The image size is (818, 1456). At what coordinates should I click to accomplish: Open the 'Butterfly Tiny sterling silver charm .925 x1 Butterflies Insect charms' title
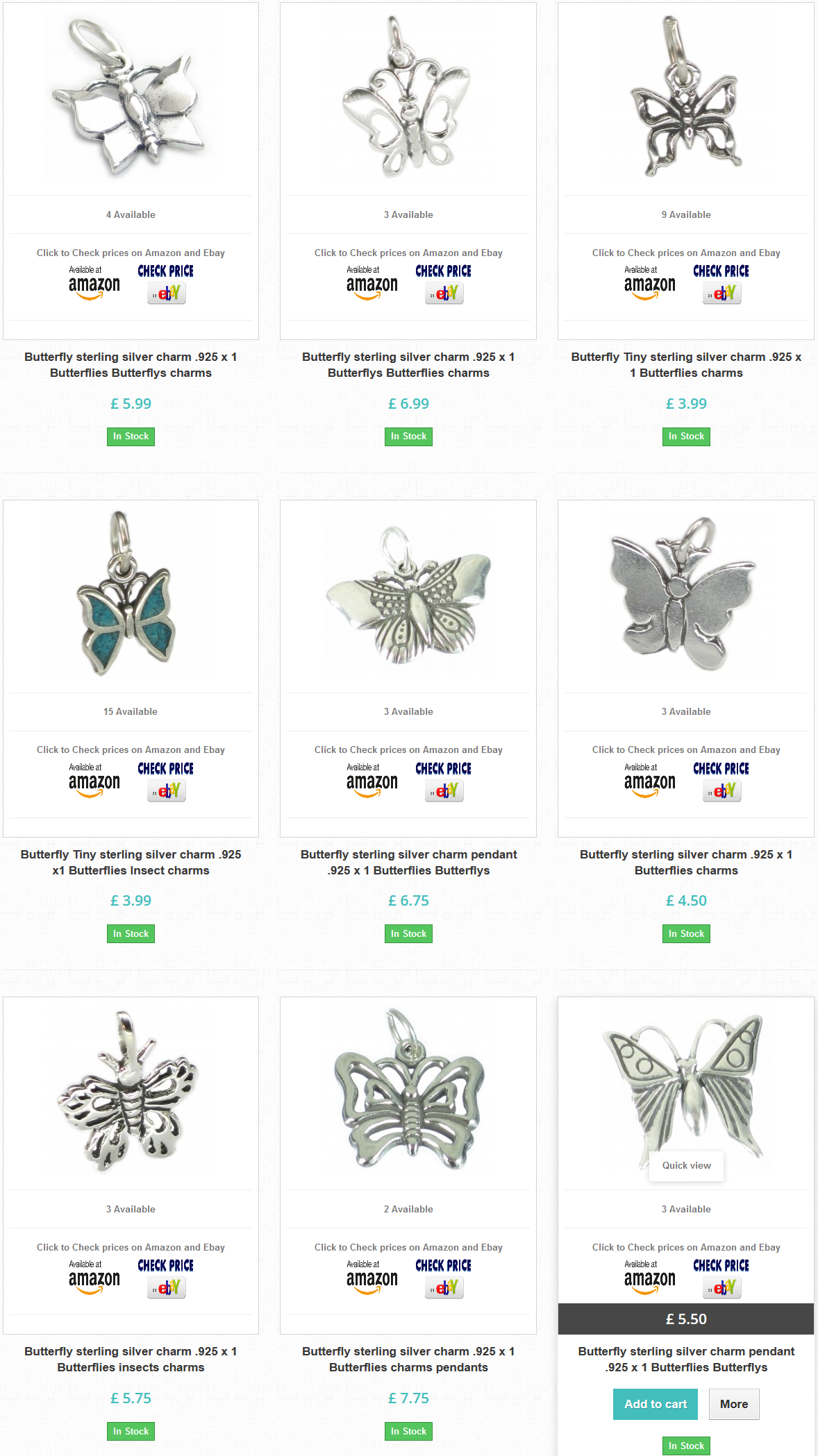(x=131, y=863)
